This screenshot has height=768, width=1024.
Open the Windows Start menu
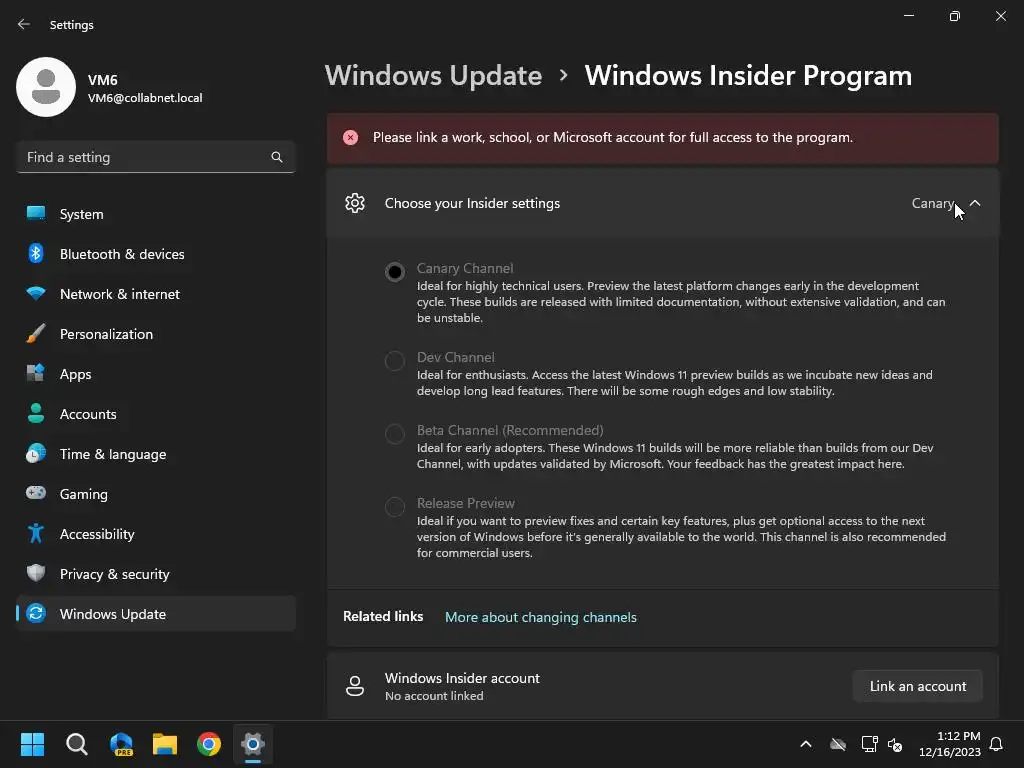[32, 744]
